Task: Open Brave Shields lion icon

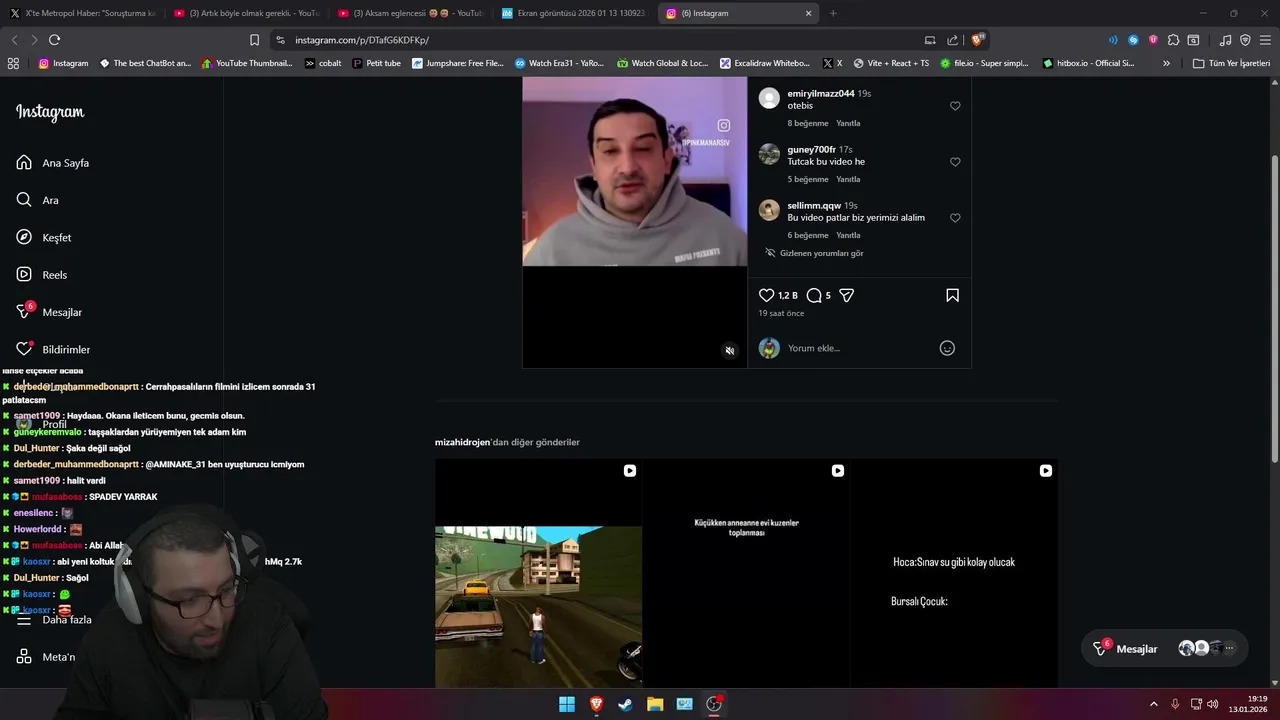Action: [979, 39]
